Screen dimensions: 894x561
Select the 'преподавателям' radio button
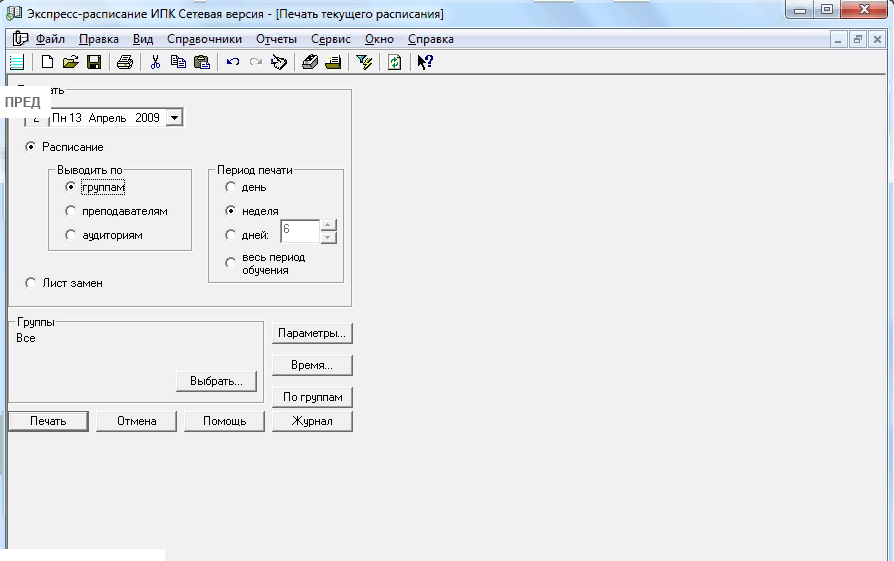70,211
